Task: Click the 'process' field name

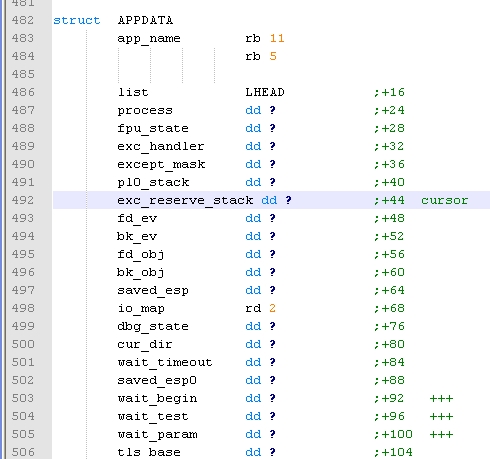Action: [145, 111]
